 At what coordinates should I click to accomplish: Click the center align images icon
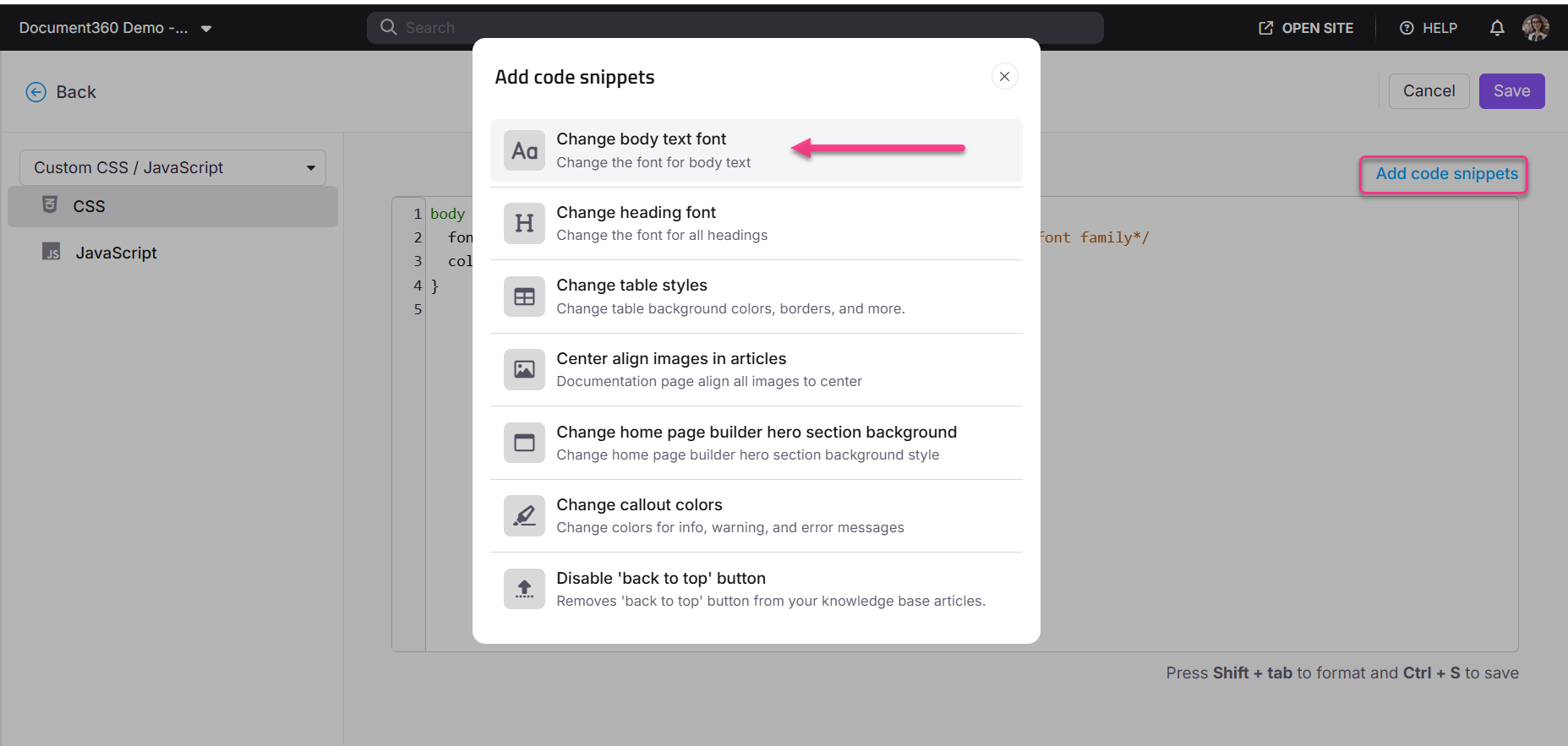coord(524,370)
